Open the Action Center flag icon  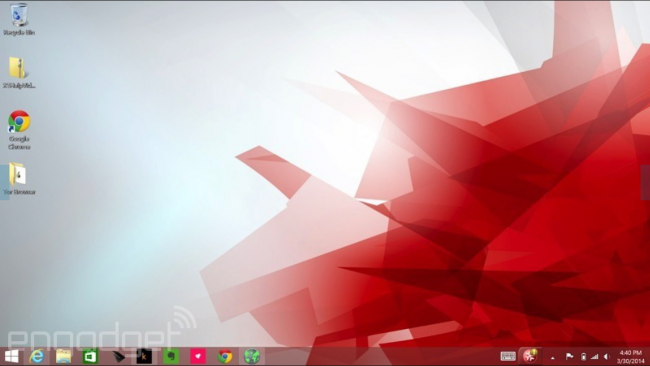[570, 356]
